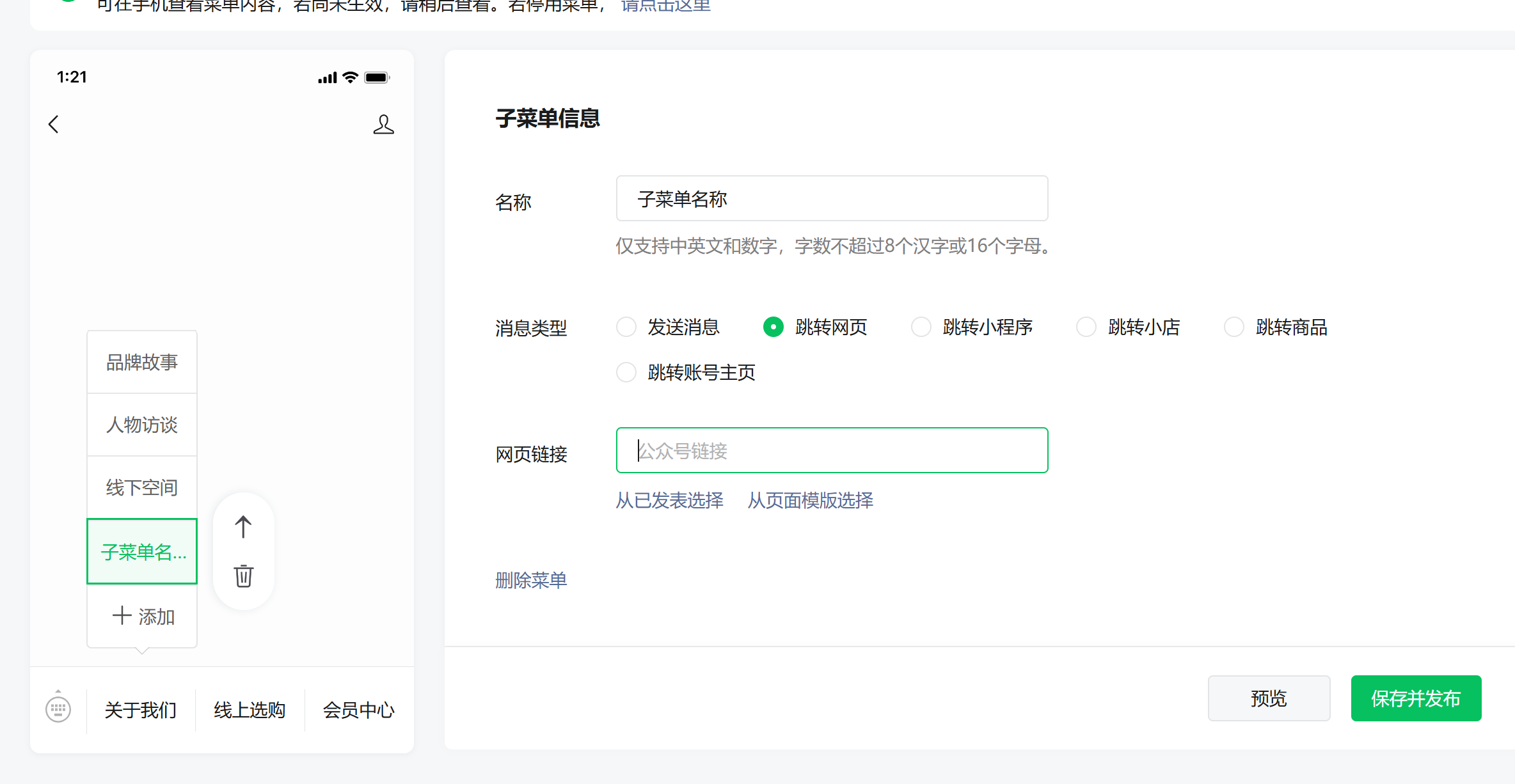This screenshot has width=1515, height=784.
Task: Select the 发送消息 radio option
Action: (626, 327)
